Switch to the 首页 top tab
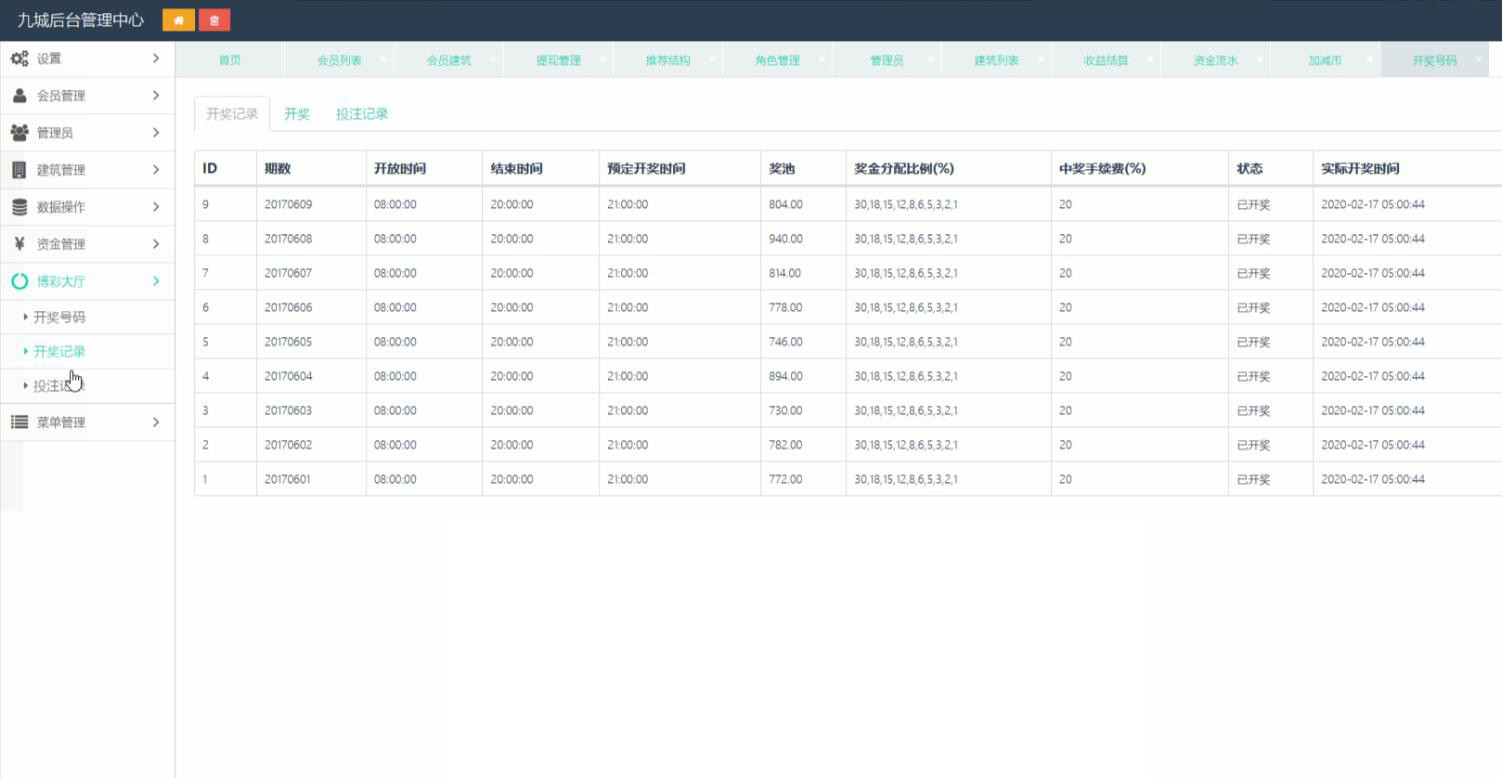The image size is (1502, 778). 230,60
